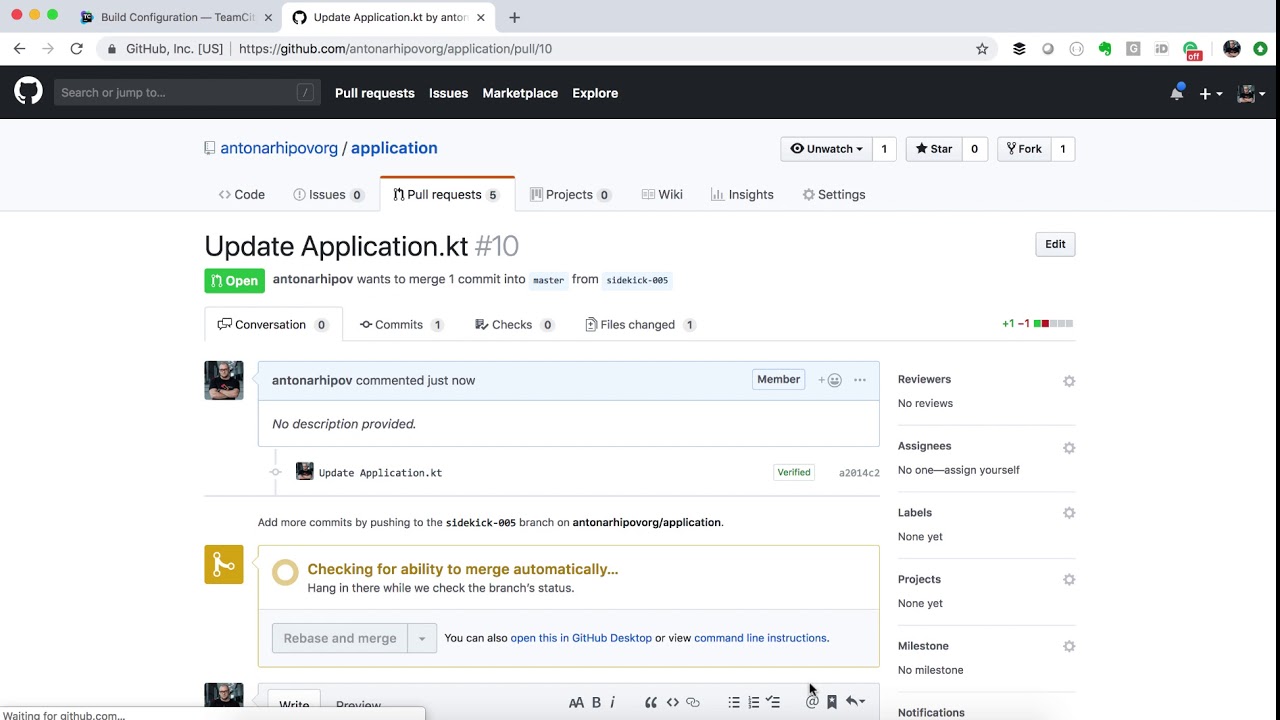
Task: Click the add header text icon
Action: [576, 702]
